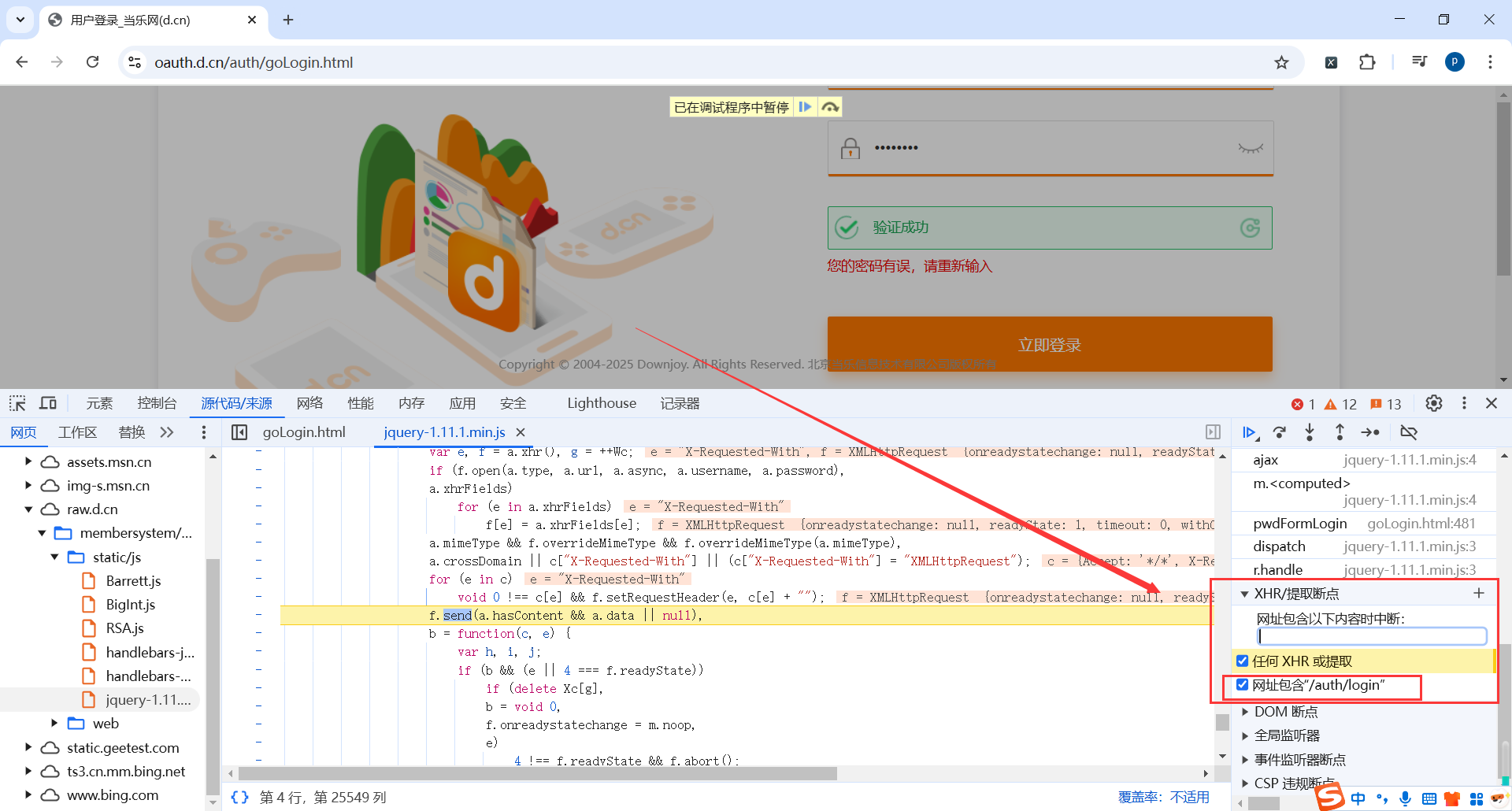Screen dimensions: 1512x811
Task: Expand the static.geetest.com node
Action: click(x=28, y=747)
